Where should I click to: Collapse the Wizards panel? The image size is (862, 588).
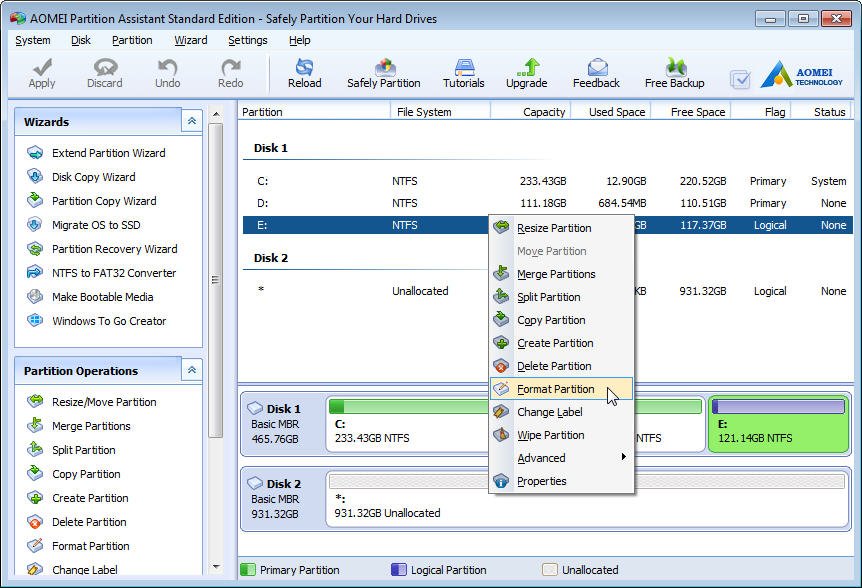coord(192,121)
